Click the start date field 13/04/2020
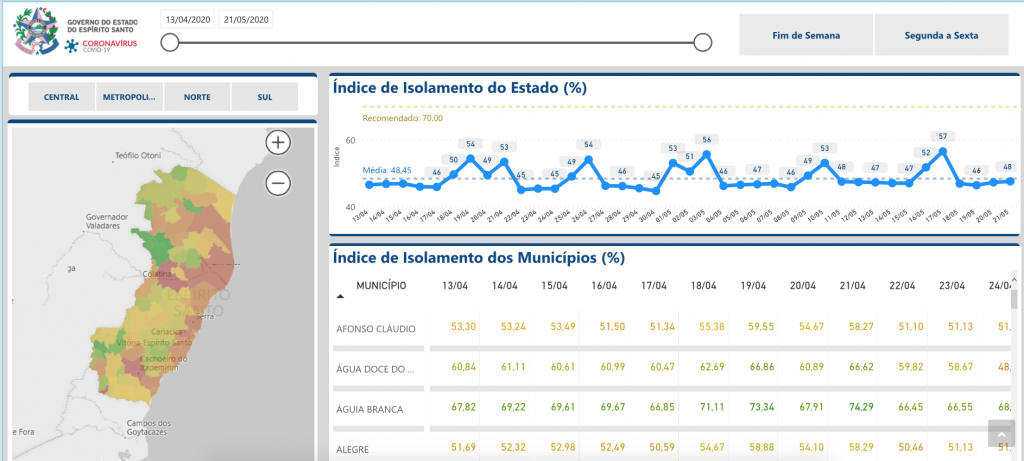 coord(188,20)
